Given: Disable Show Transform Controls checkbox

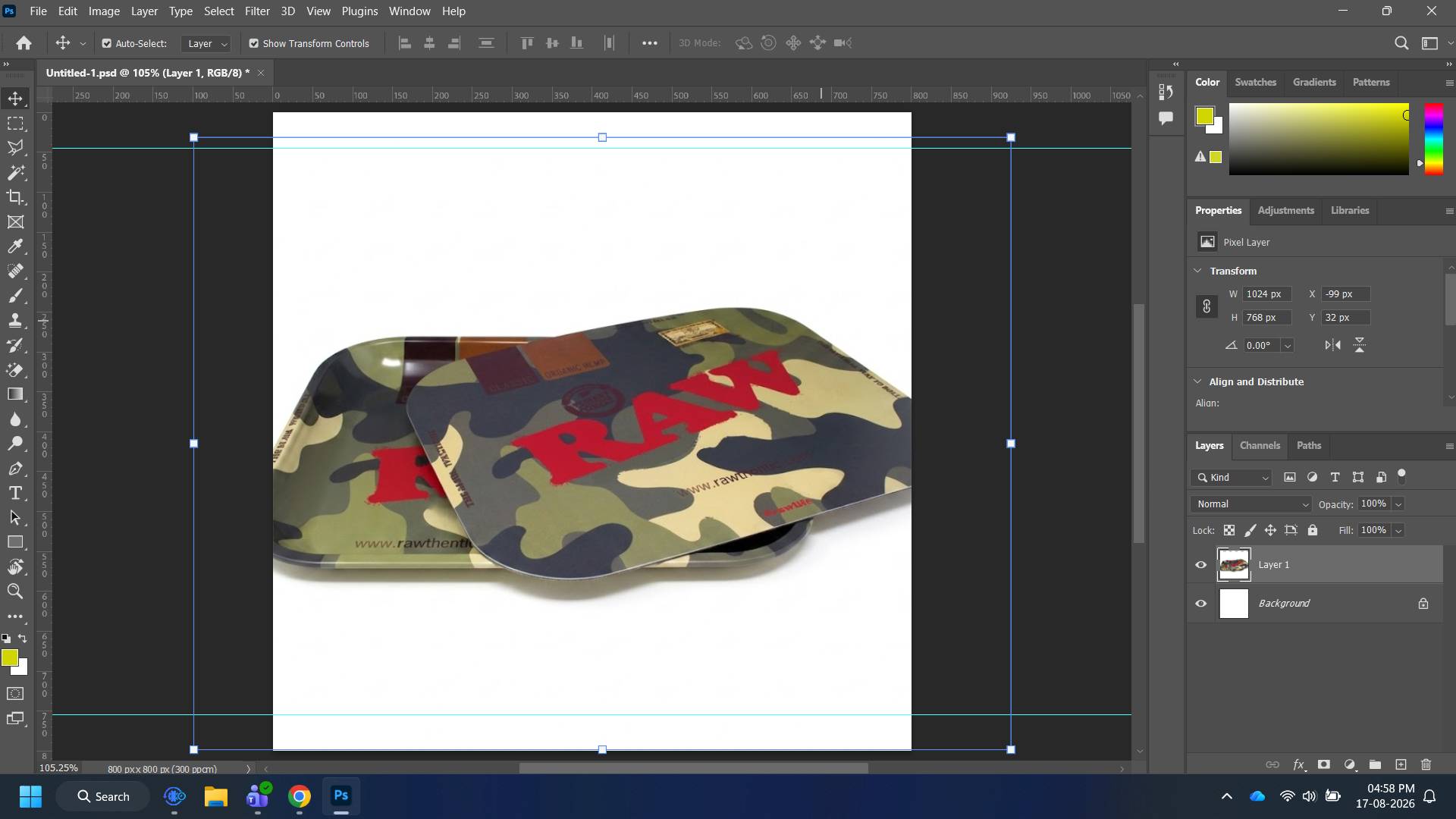Looking at the screenshot, I should tap(254, 43).
